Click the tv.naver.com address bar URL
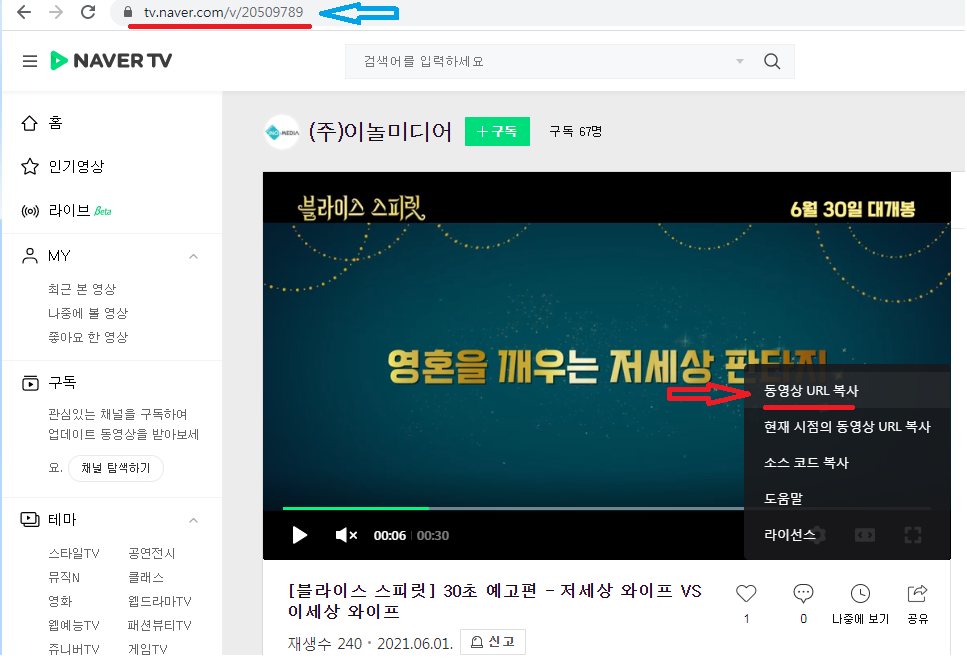967x665 pixels. click(x=223, y=12)
